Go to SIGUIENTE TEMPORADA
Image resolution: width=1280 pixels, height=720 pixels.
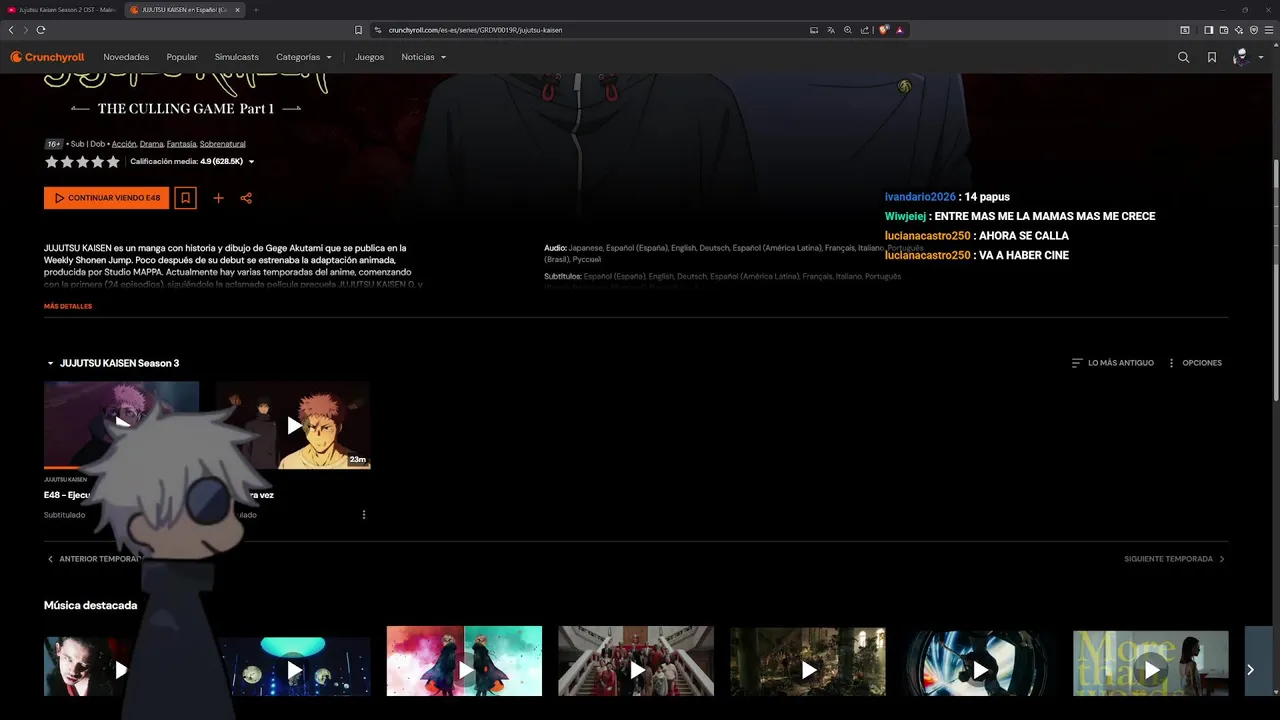coord(1174,559)
